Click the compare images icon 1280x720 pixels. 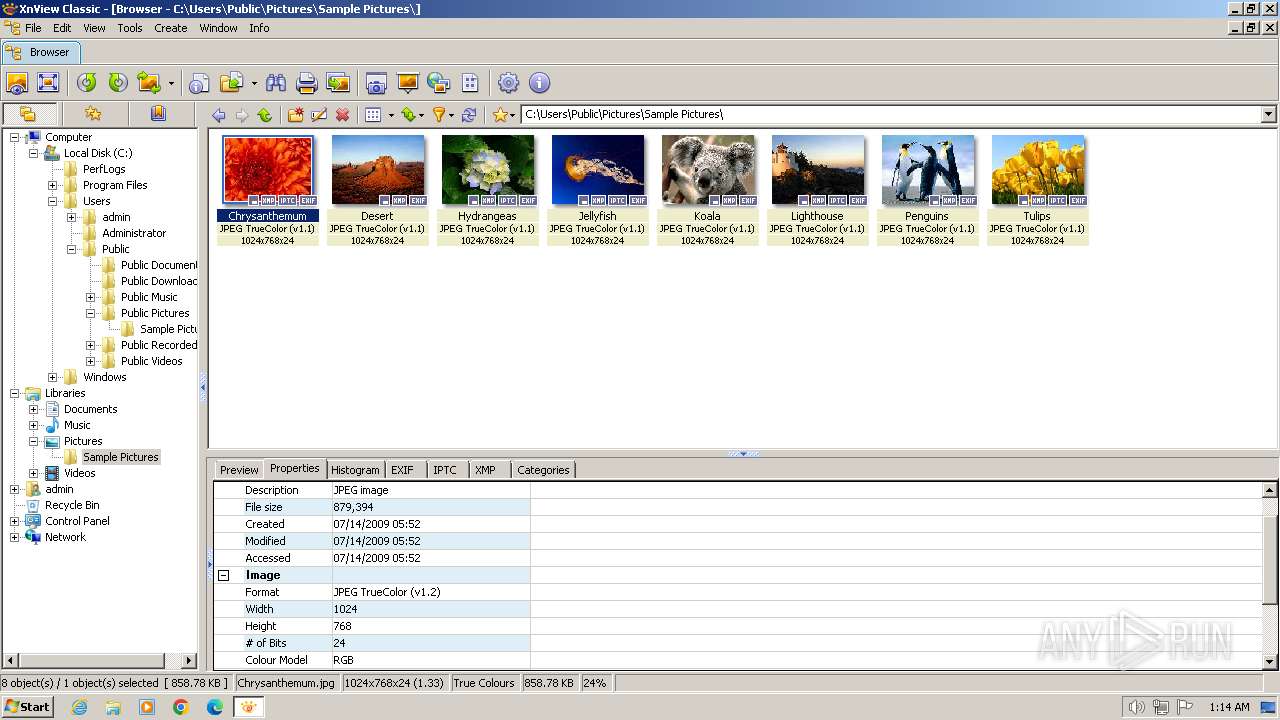[338, 83]
